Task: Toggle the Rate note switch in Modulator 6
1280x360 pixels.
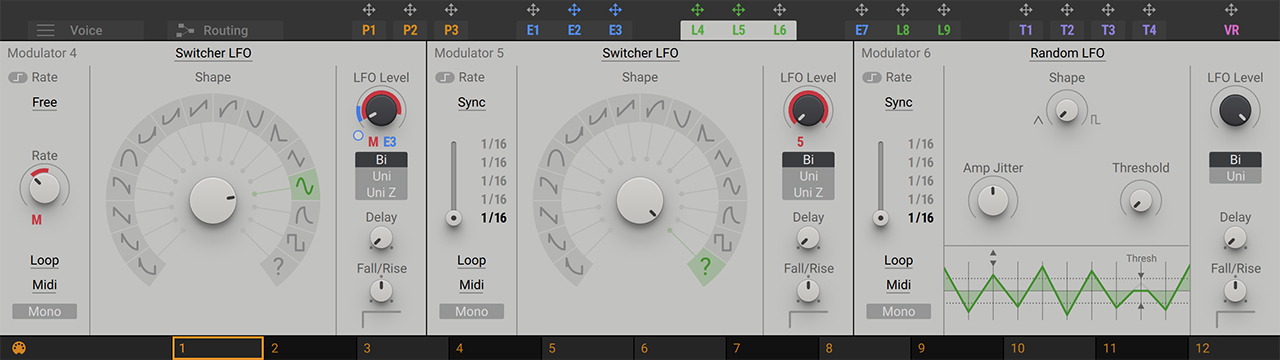Action: [x=872, y=77]
